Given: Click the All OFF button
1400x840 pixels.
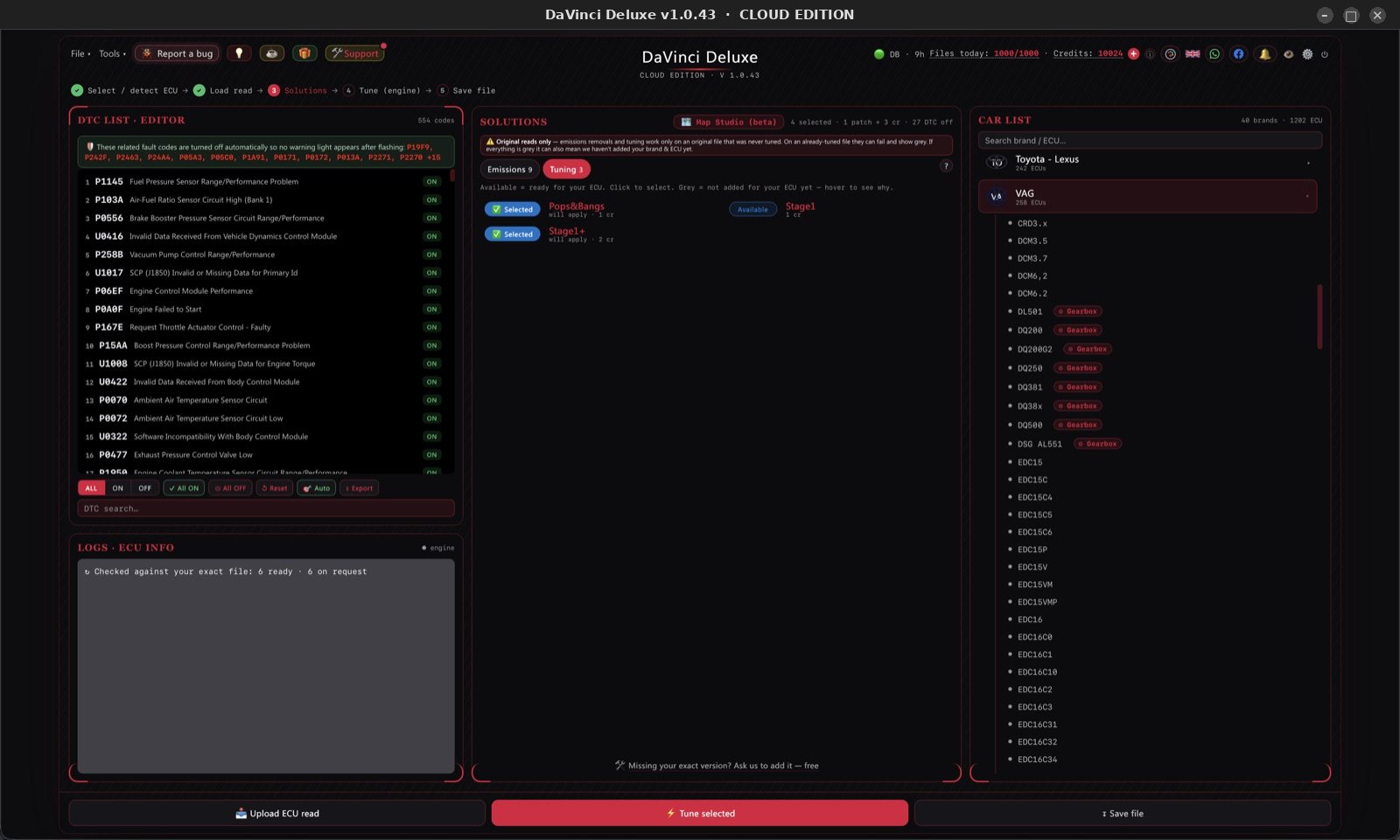Looking at the screenshot, I should [x=231, y=488].
